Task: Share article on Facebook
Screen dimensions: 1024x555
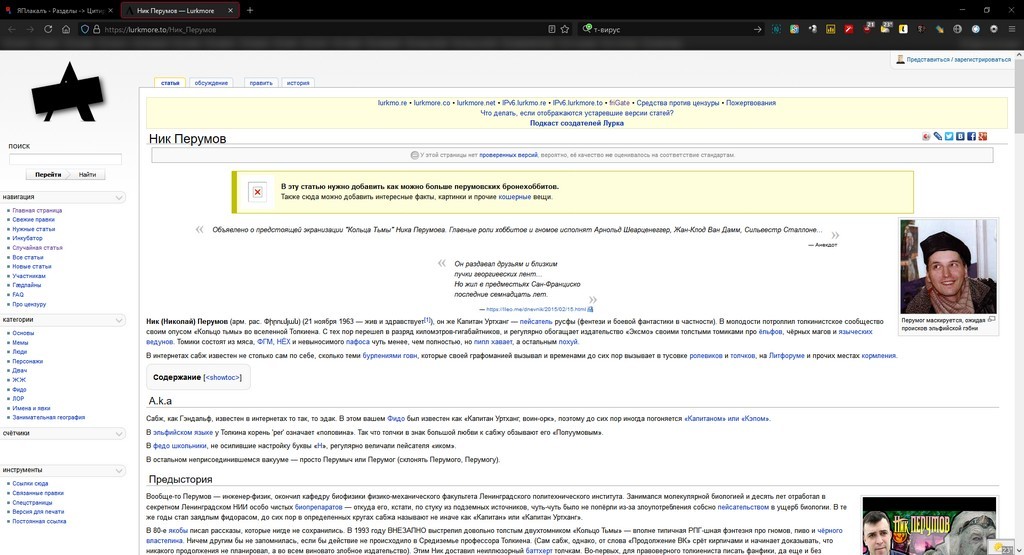Action: point(971,136)
